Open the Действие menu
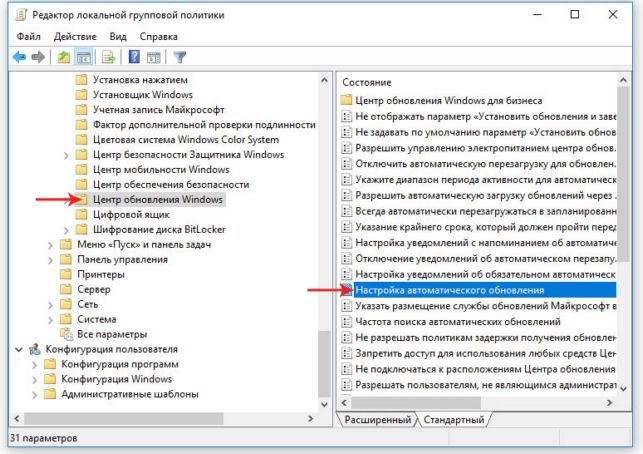The image size is (643, 454). point(75,37)
